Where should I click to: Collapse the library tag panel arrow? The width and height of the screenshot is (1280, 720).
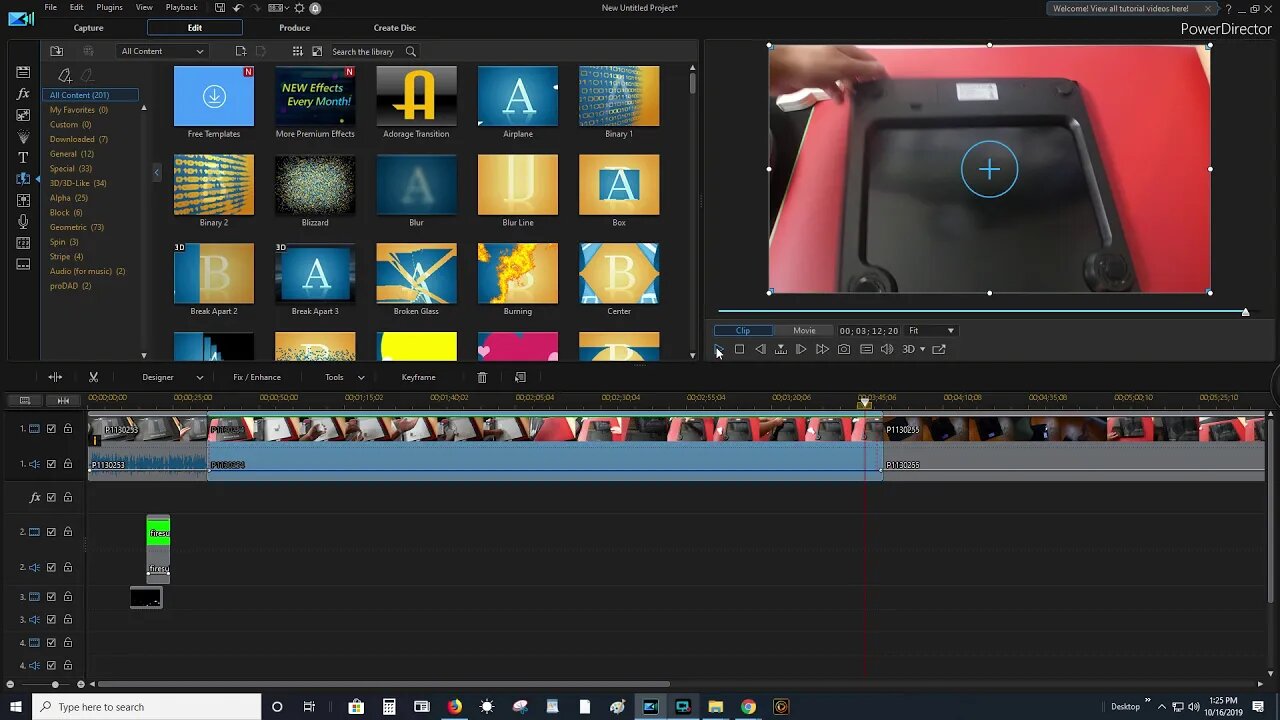156,172
